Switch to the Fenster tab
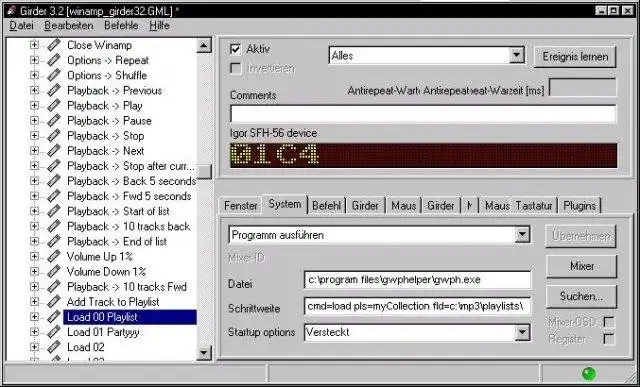 [241, 205]
